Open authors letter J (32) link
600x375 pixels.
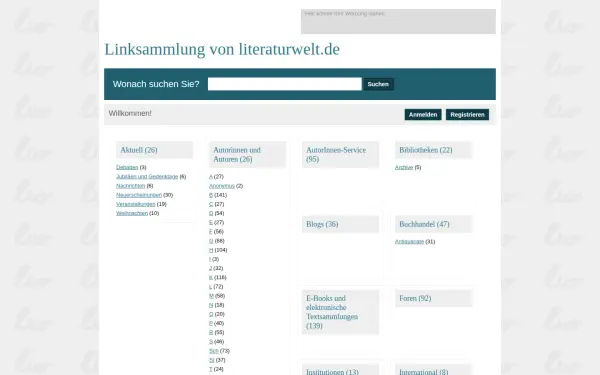pyautogui.click(x=210, y=268)
